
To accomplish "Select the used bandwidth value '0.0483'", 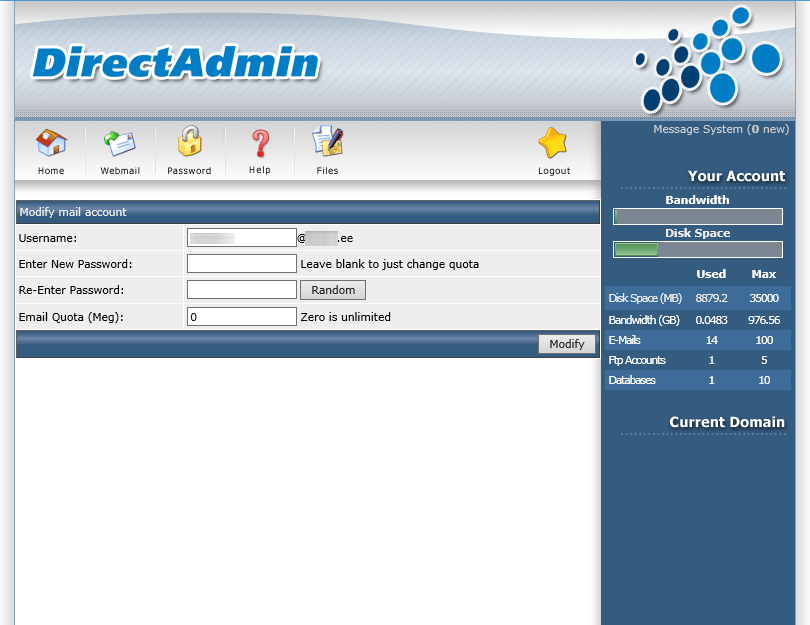I will point(711,320).
